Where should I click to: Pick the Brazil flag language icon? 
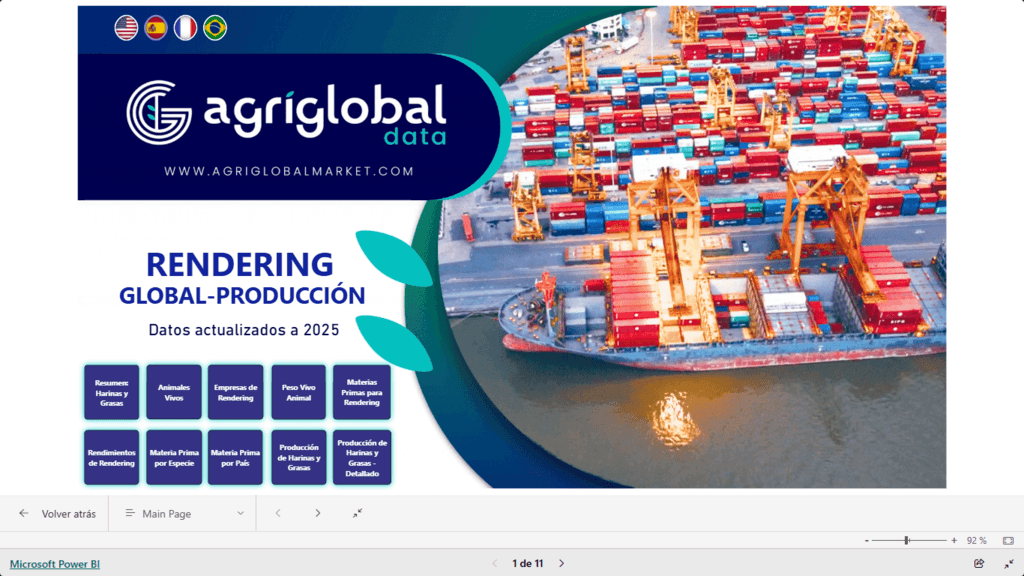(214, 28)
